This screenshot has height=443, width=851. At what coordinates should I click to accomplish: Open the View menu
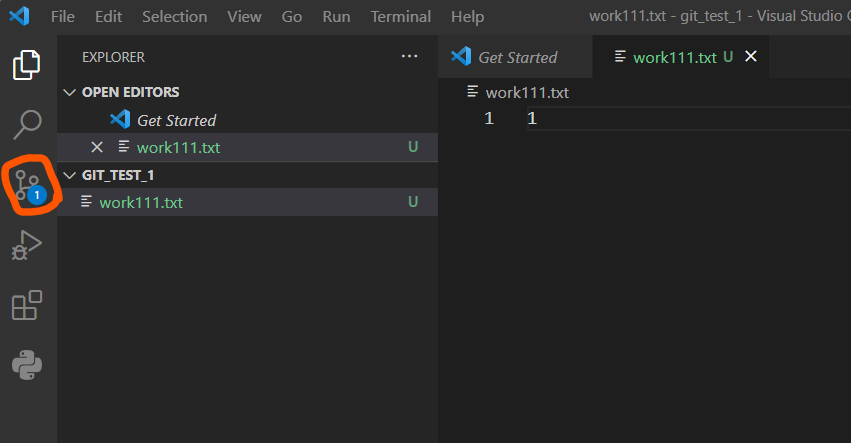pyautogui.click(x=244, y=17)
